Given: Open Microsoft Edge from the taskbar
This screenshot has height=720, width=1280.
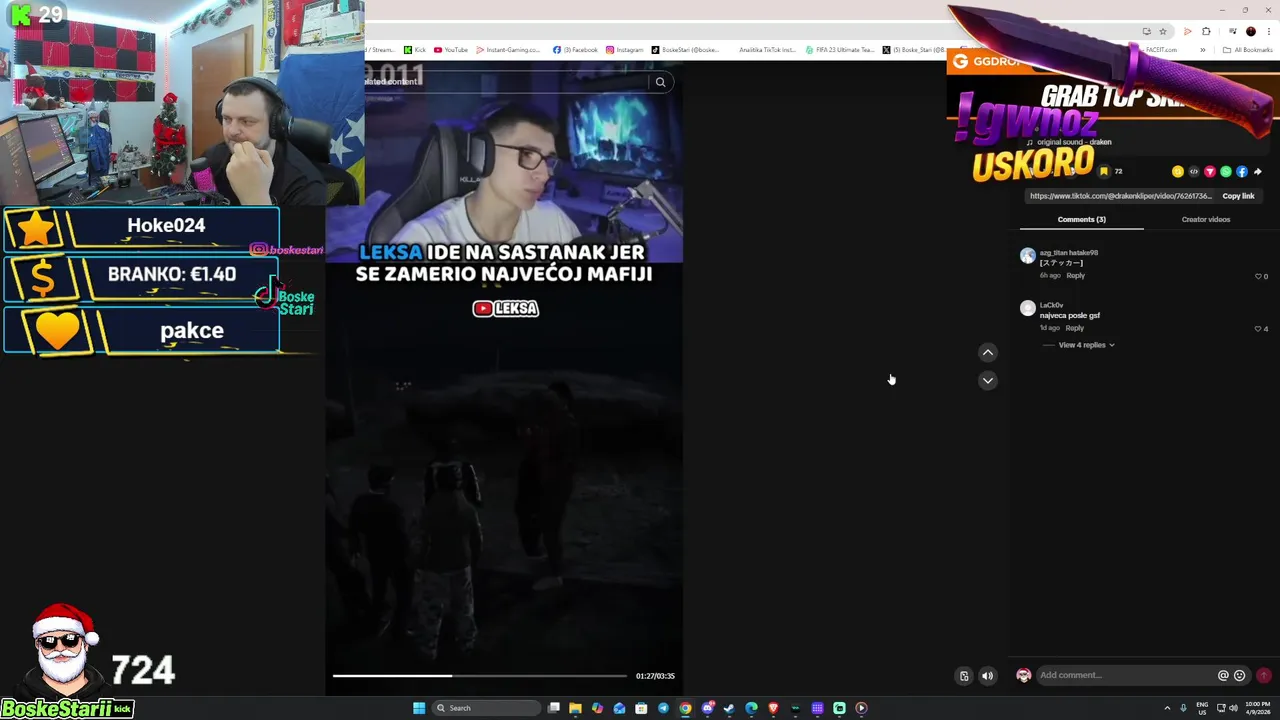Looking at the screenshot, I should [x=751, y=708].
